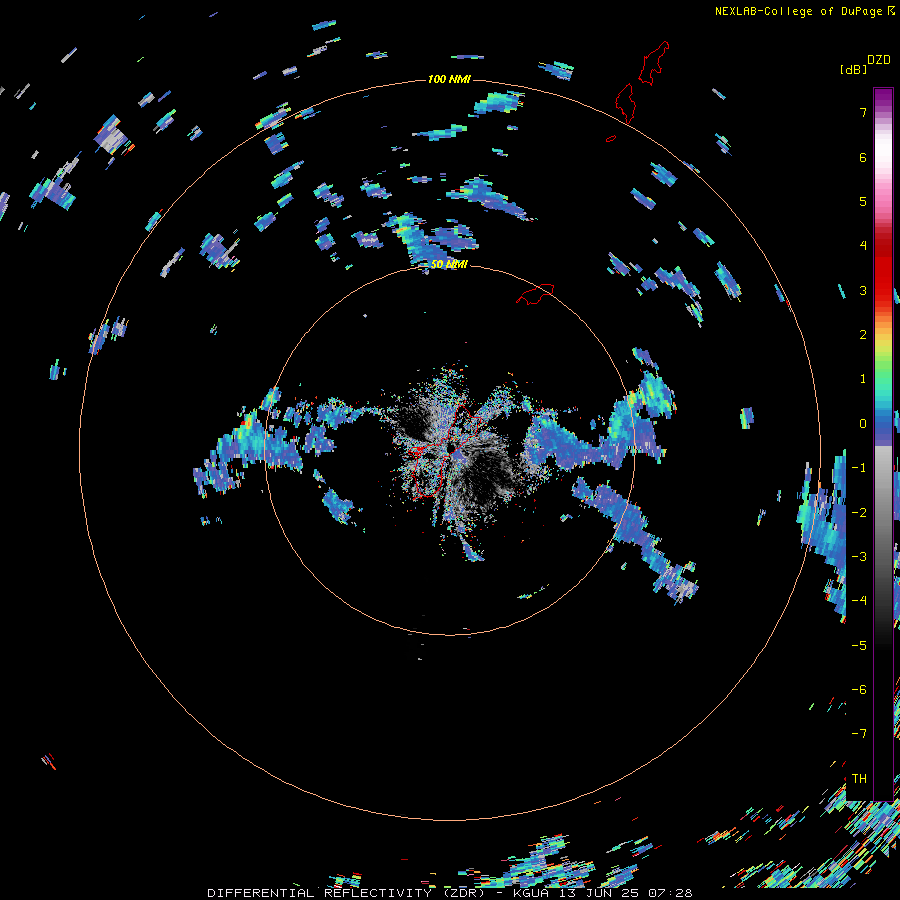Click the 7 value on color scale
The width and height of the screenshot is (900, 900).
tap(863, 112)
